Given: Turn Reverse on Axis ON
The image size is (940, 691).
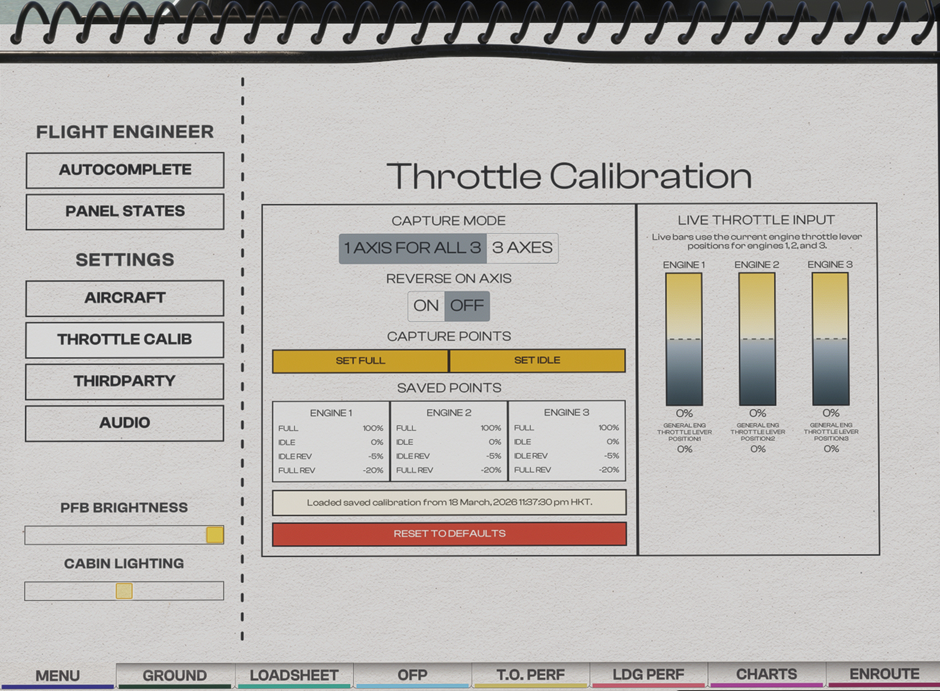Looking at the screenshot, I should pyautogui.click(x=426, y=306).
